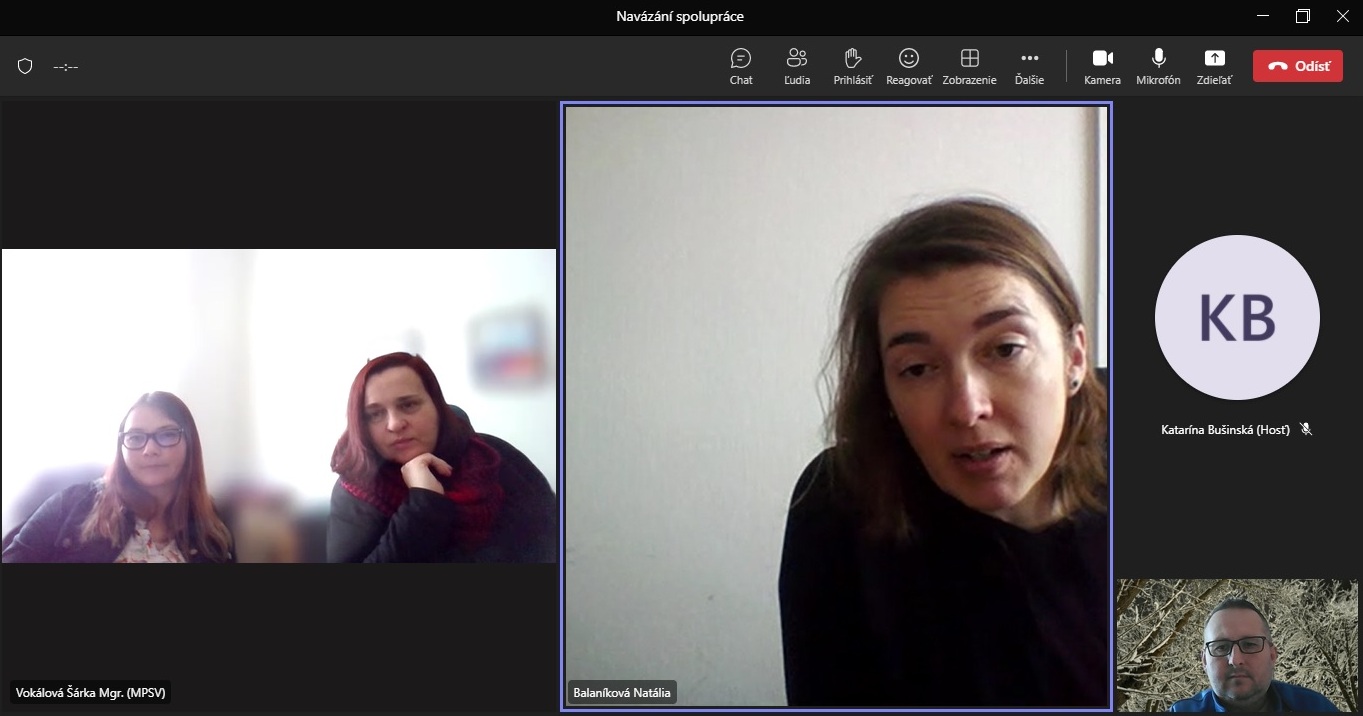
Task: Click the meeting title Navázání spolupráce
Action: (x=680, y=16)
